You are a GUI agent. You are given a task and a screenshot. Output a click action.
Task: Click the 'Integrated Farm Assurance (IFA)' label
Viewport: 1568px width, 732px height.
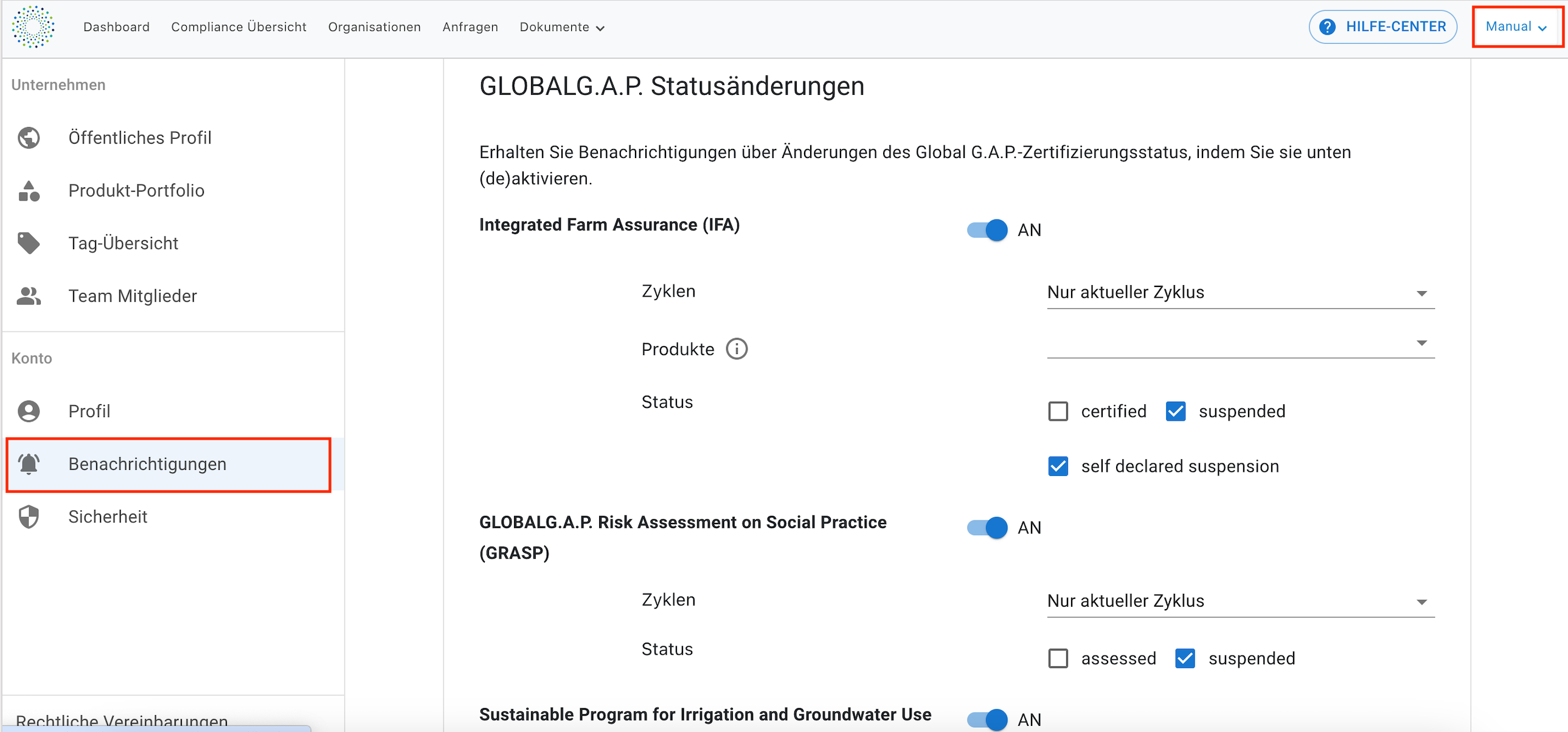click(609, 225)
